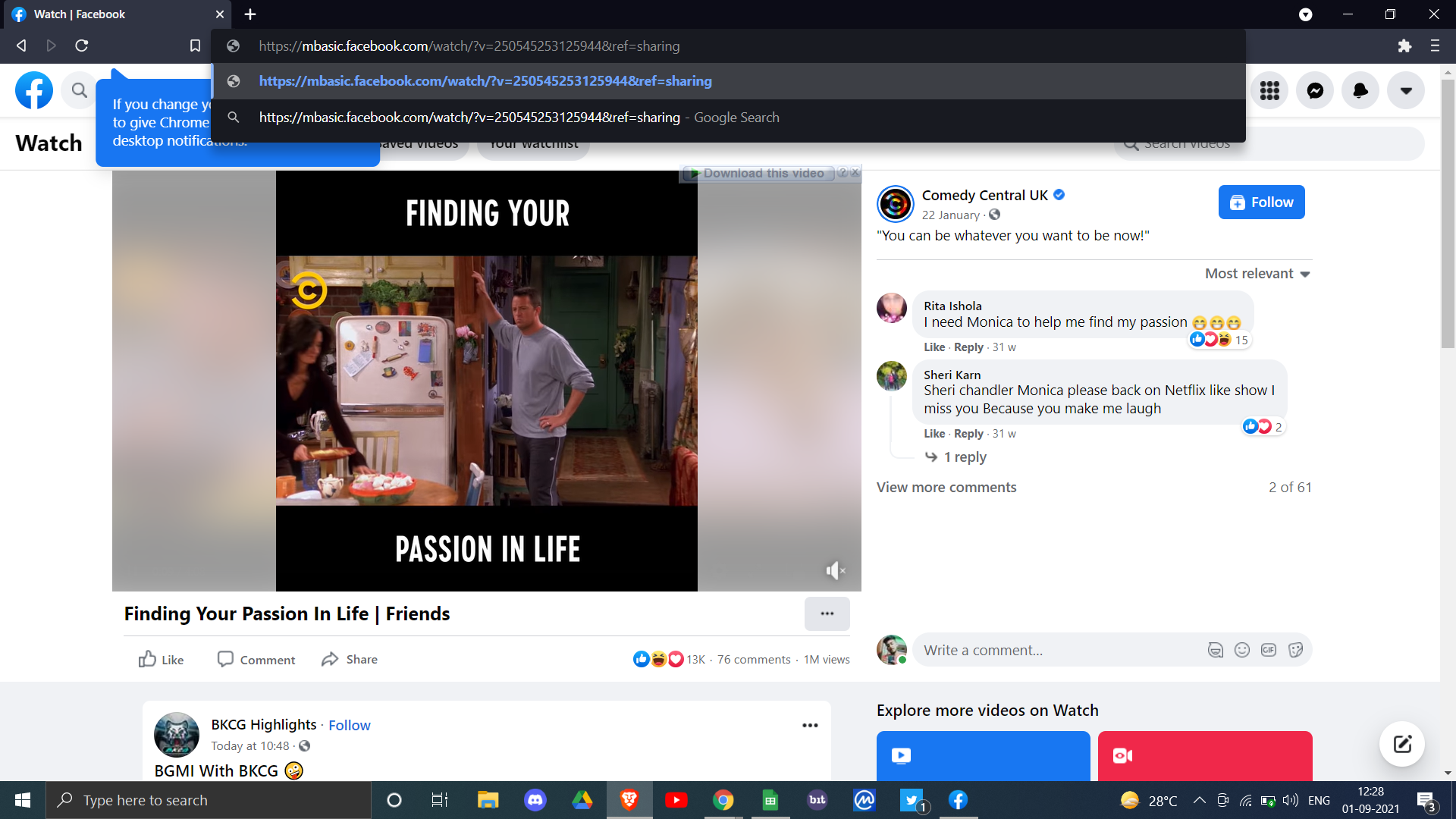The width and height of the screenshot is (1456, 819).
Task: Click the Like button on the Friends video
Action: click(x=161, y=658)
